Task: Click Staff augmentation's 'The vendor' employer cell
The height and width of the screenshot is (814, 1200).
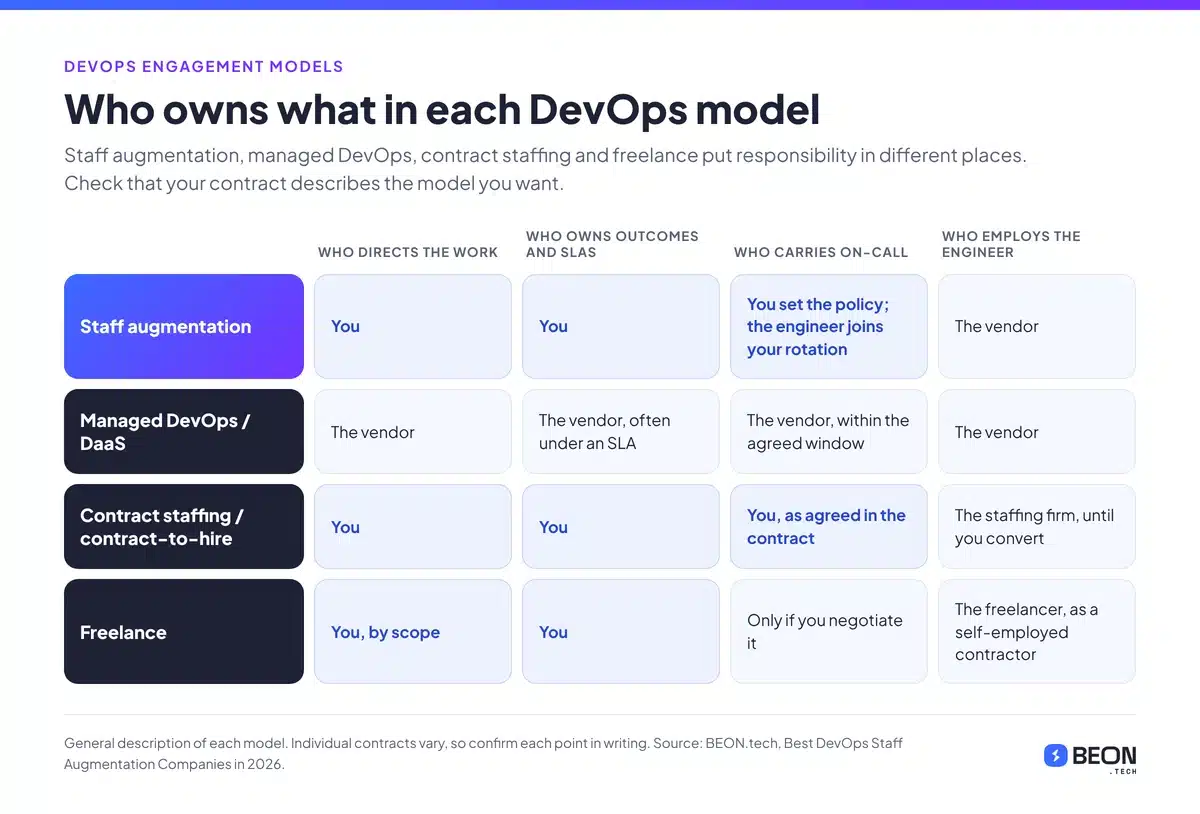Action: 1037,327
